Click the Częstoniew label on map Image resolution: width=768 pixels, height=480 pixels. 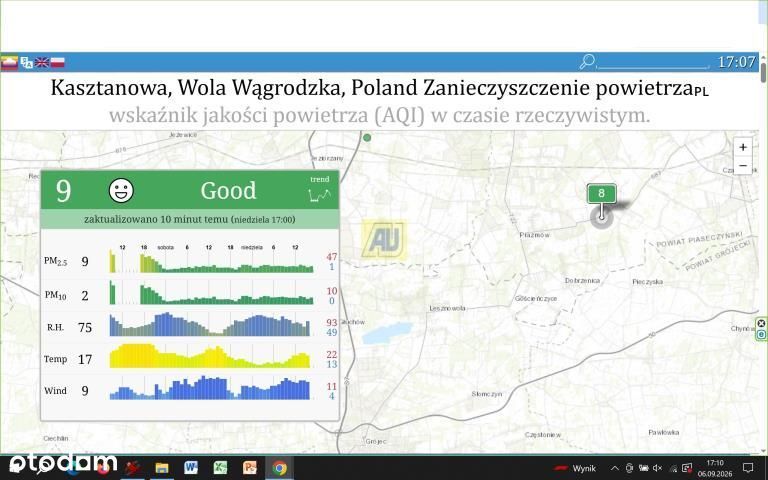coord(543,434)
